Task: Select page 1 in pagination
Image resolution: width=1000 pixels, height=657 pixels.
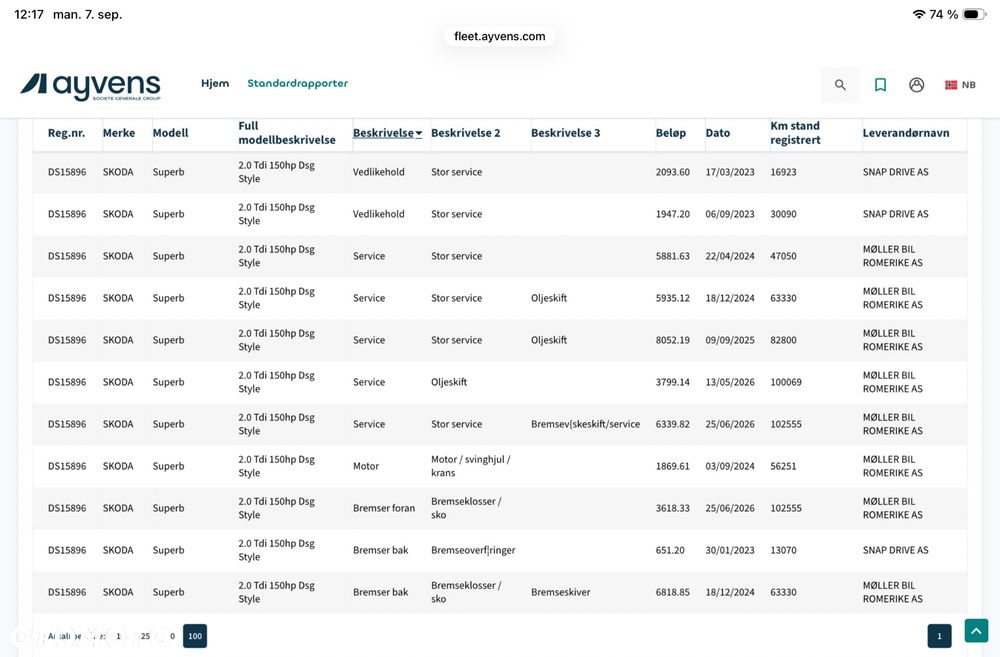Action: click(939, 636)
